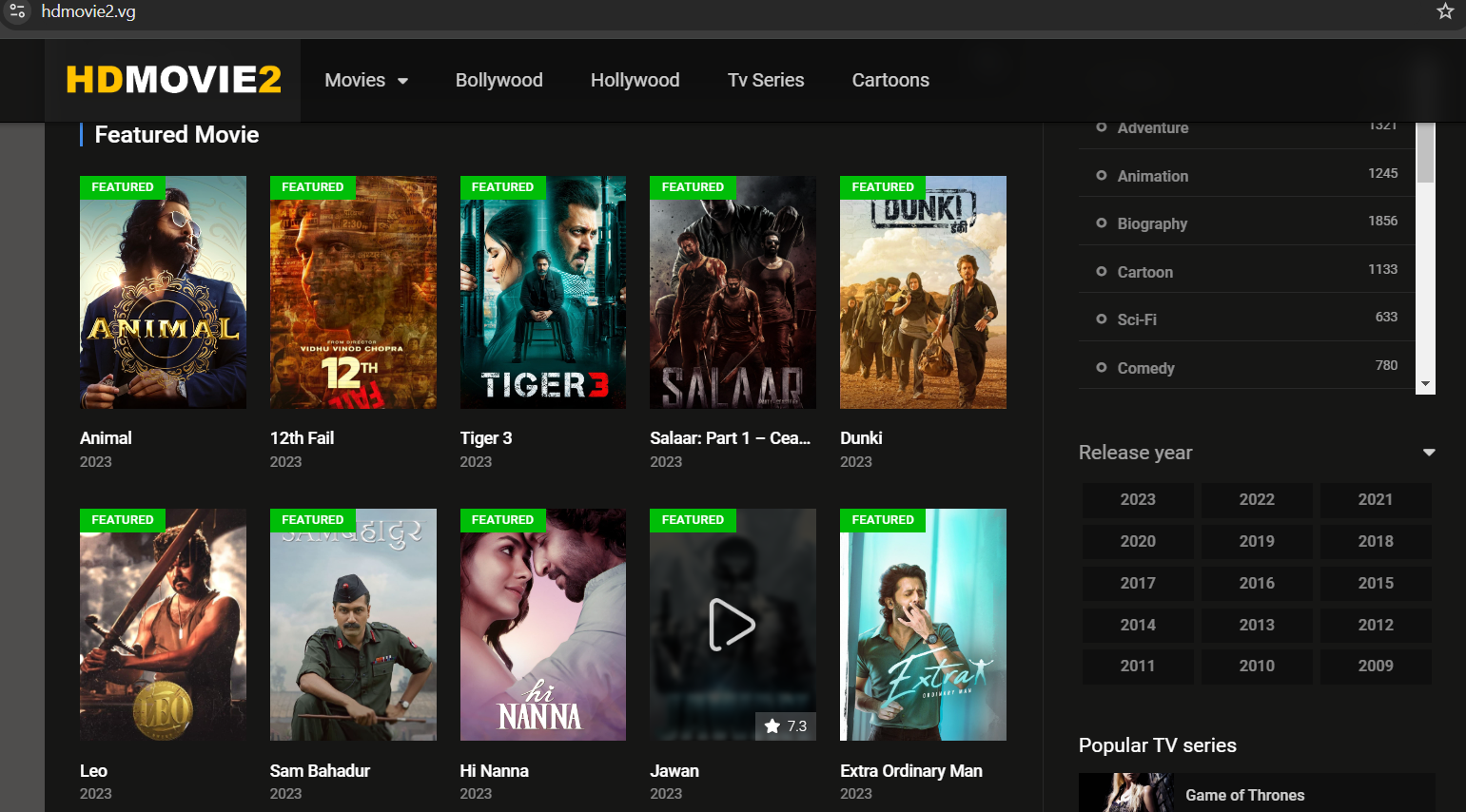Click the Jawan title link
This screenshot has height=812, width=1466.
[x=674, y=771]
